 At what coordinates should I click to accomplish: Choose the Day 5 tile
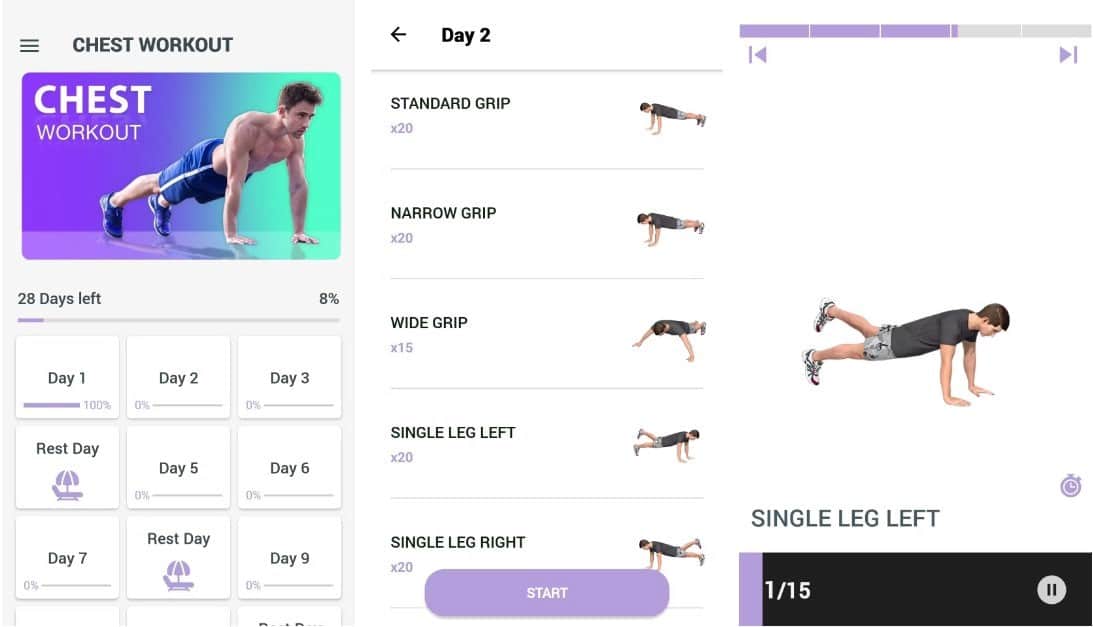[178, 468]
